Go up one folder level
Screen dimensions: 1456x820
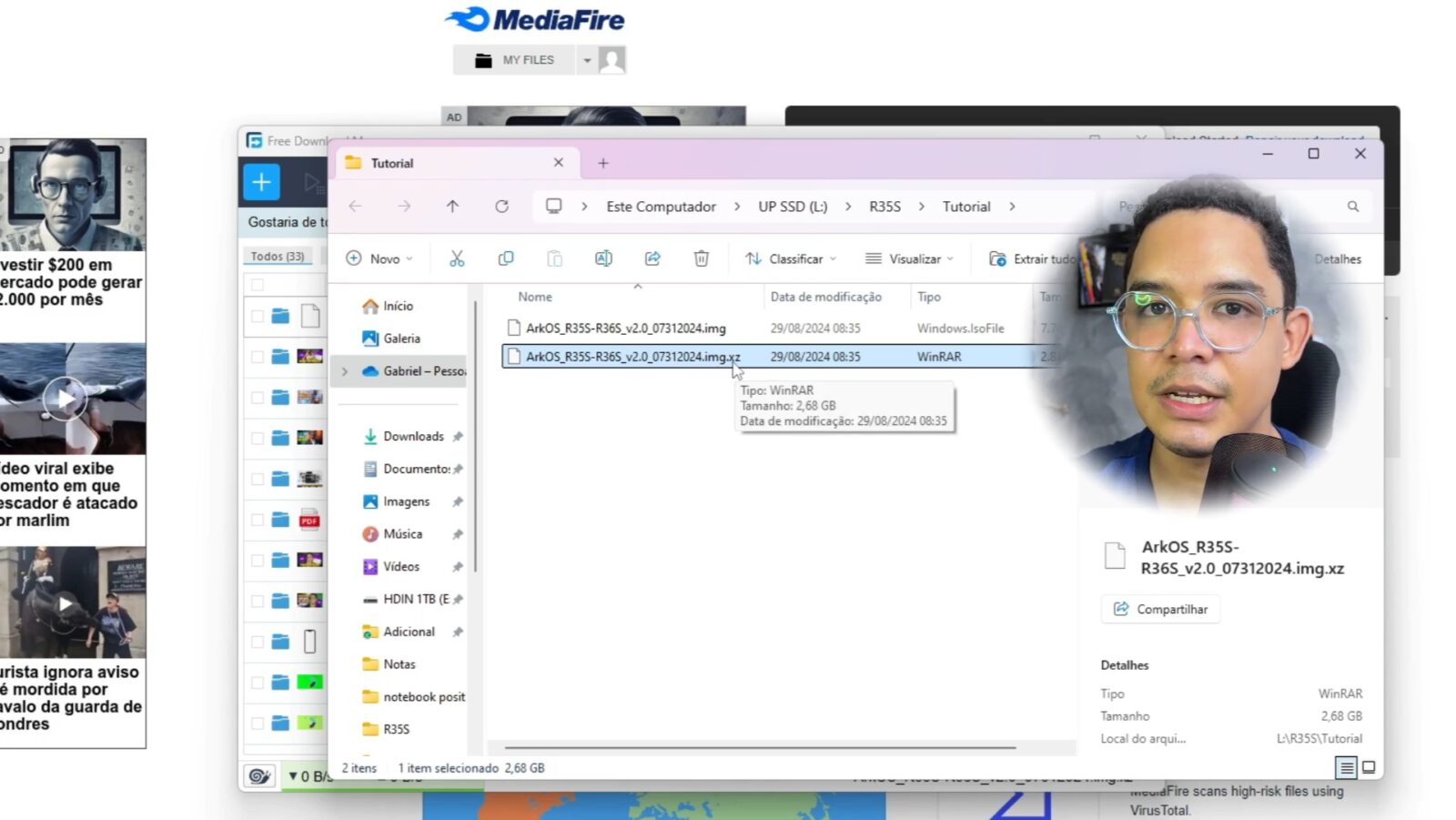pos(452,207)
